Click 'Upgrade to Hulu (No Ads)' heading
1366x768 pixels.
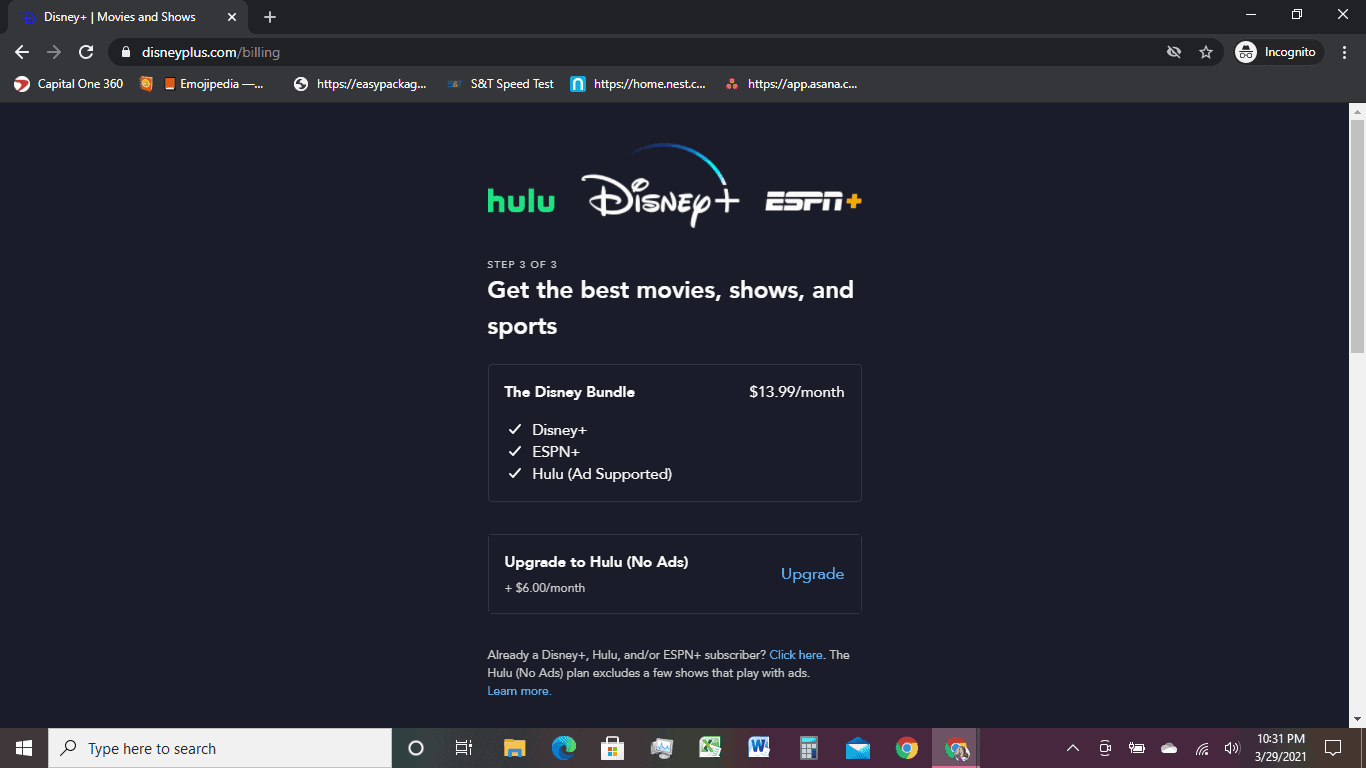pyautogui.click(x=596, y=562)
